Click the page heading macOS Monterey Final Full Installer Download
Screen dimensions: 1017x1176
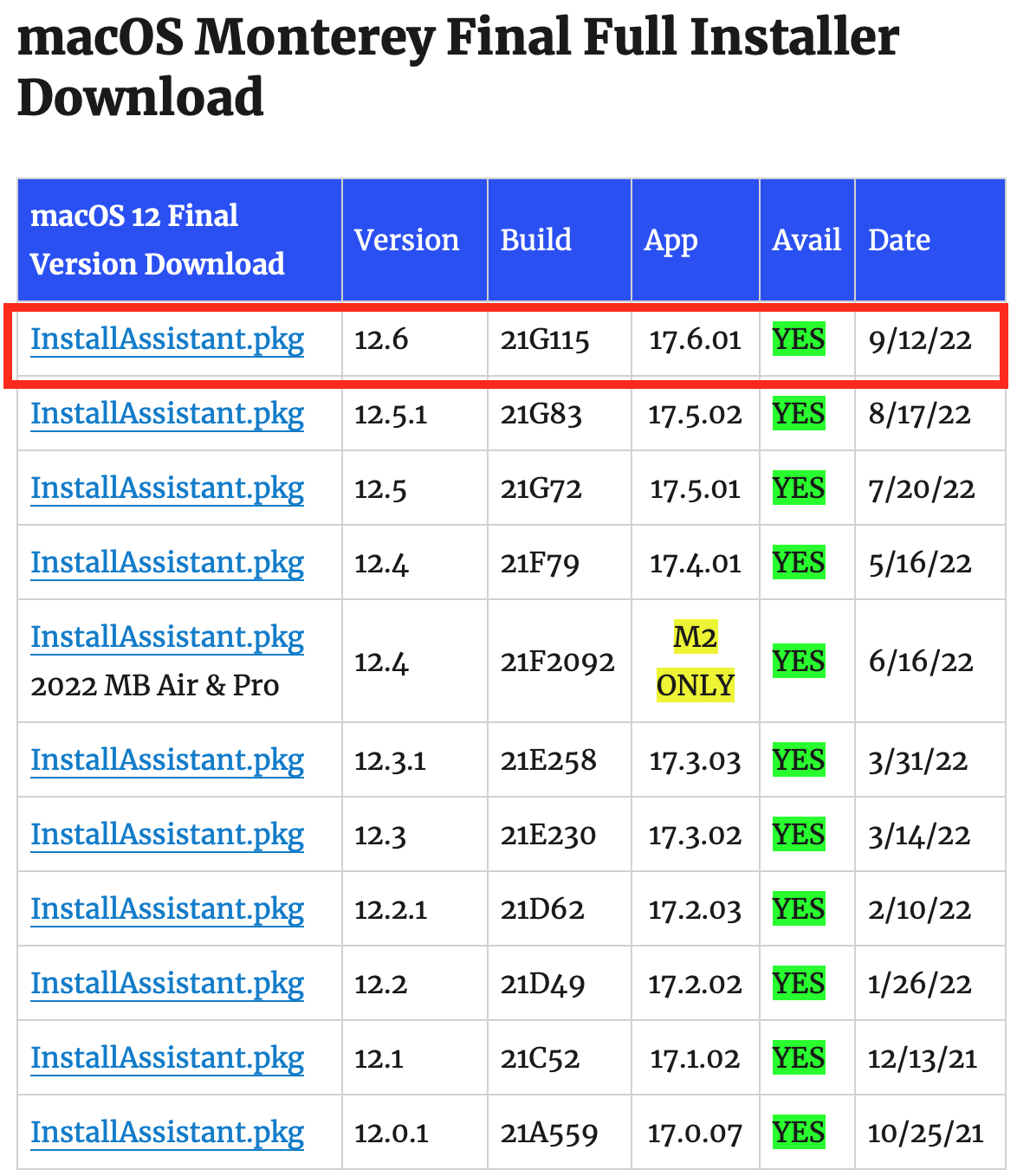[x=458, y=67]
